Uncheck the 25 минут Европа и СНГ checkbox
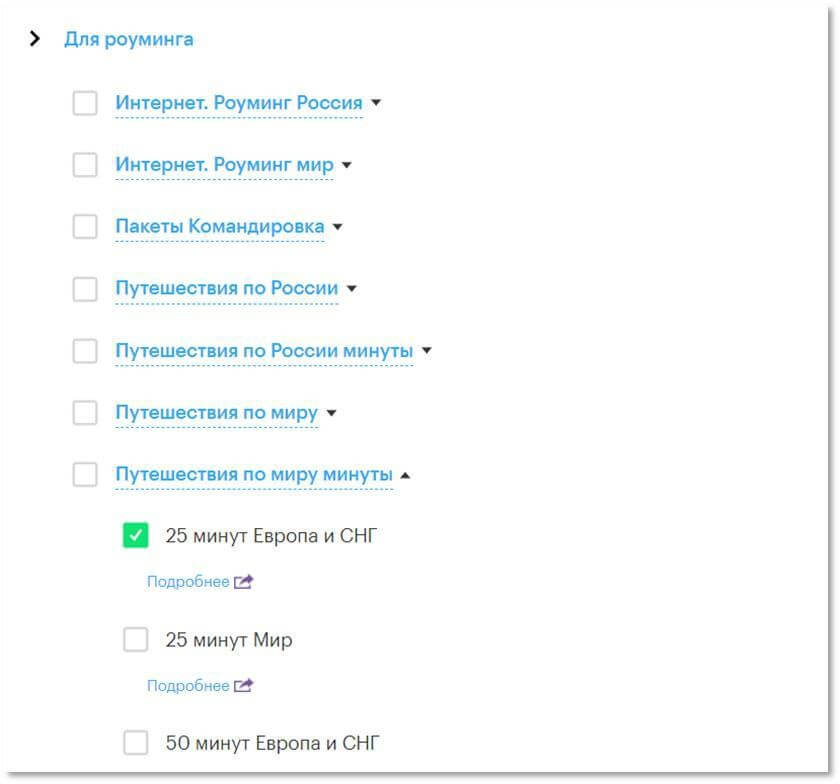Image resolution: width=840 pixels, height=784 pixels. (x=136, y=535)
